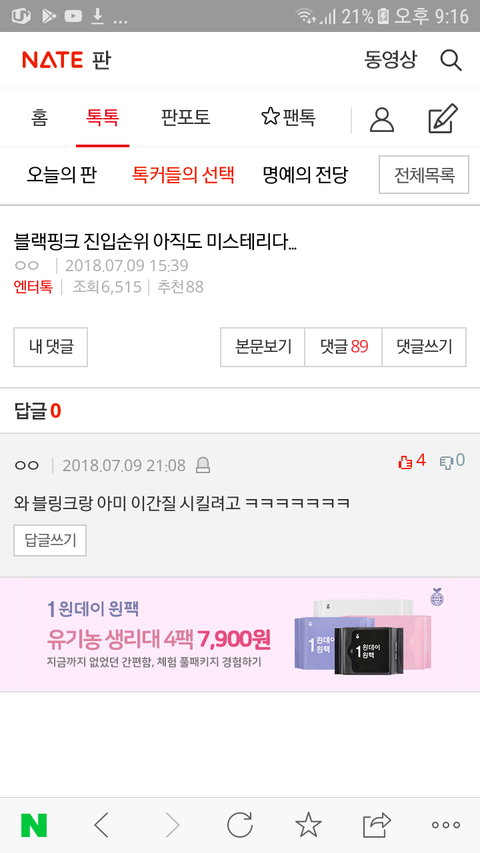Open the 오늘의 판 tab
The height and width of the screenshot is (853, 480).
[61, 175]
